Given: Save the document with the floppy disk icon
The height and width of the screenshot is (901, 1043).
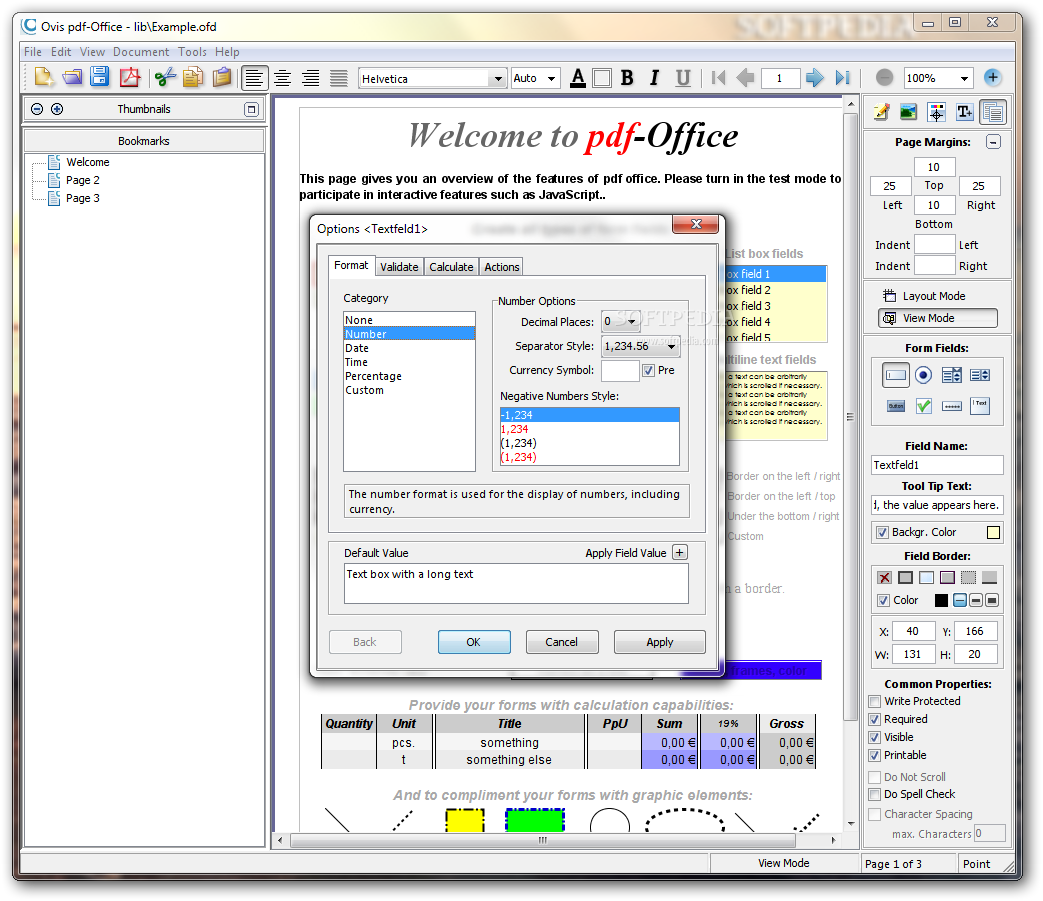Looking at the screenshot, I should [x=100, y=78].
